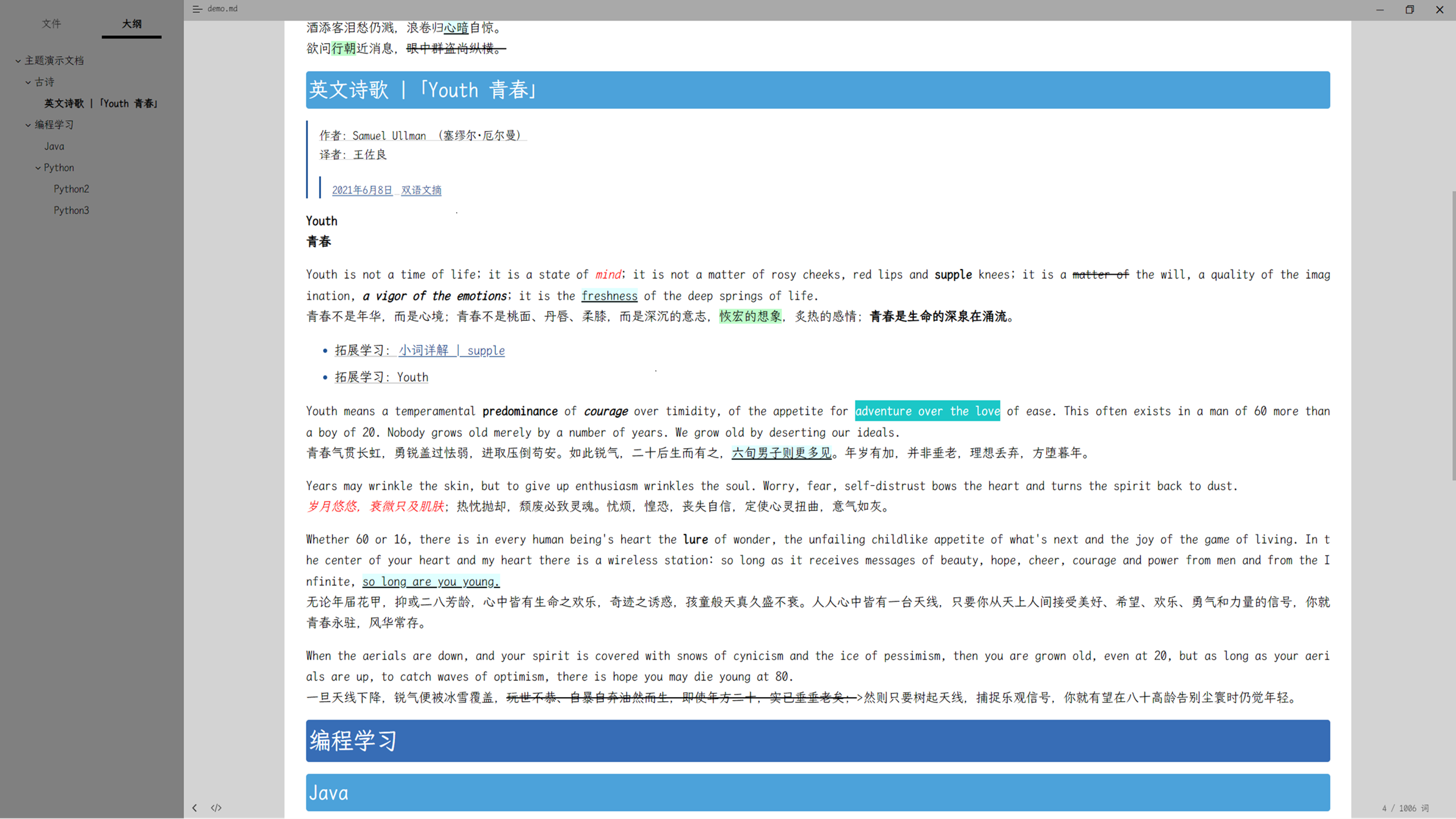1456x819 pixels.
Task: Click the struck-through 眼中群盗尚纵横 text
Action: point(456,48)
